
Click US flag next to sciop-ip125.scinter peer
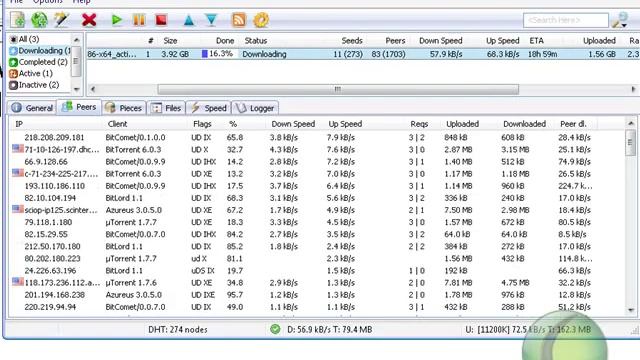pyautogui.click(x=18, y=209)
